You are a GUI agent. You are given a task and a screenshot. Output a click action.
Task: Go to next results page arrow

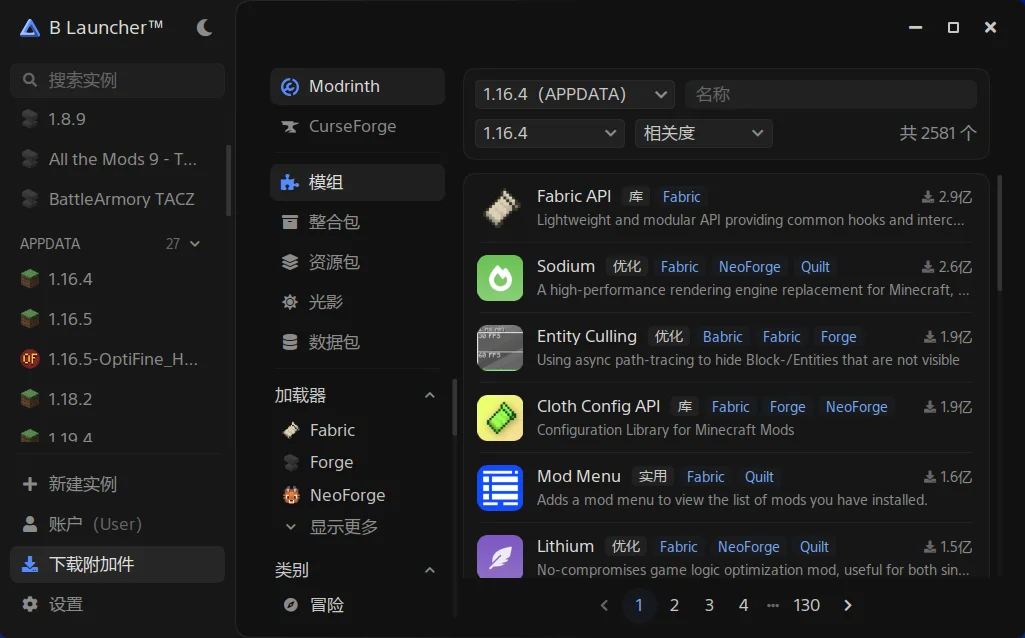pyautogui.click(x=847, y=605)
